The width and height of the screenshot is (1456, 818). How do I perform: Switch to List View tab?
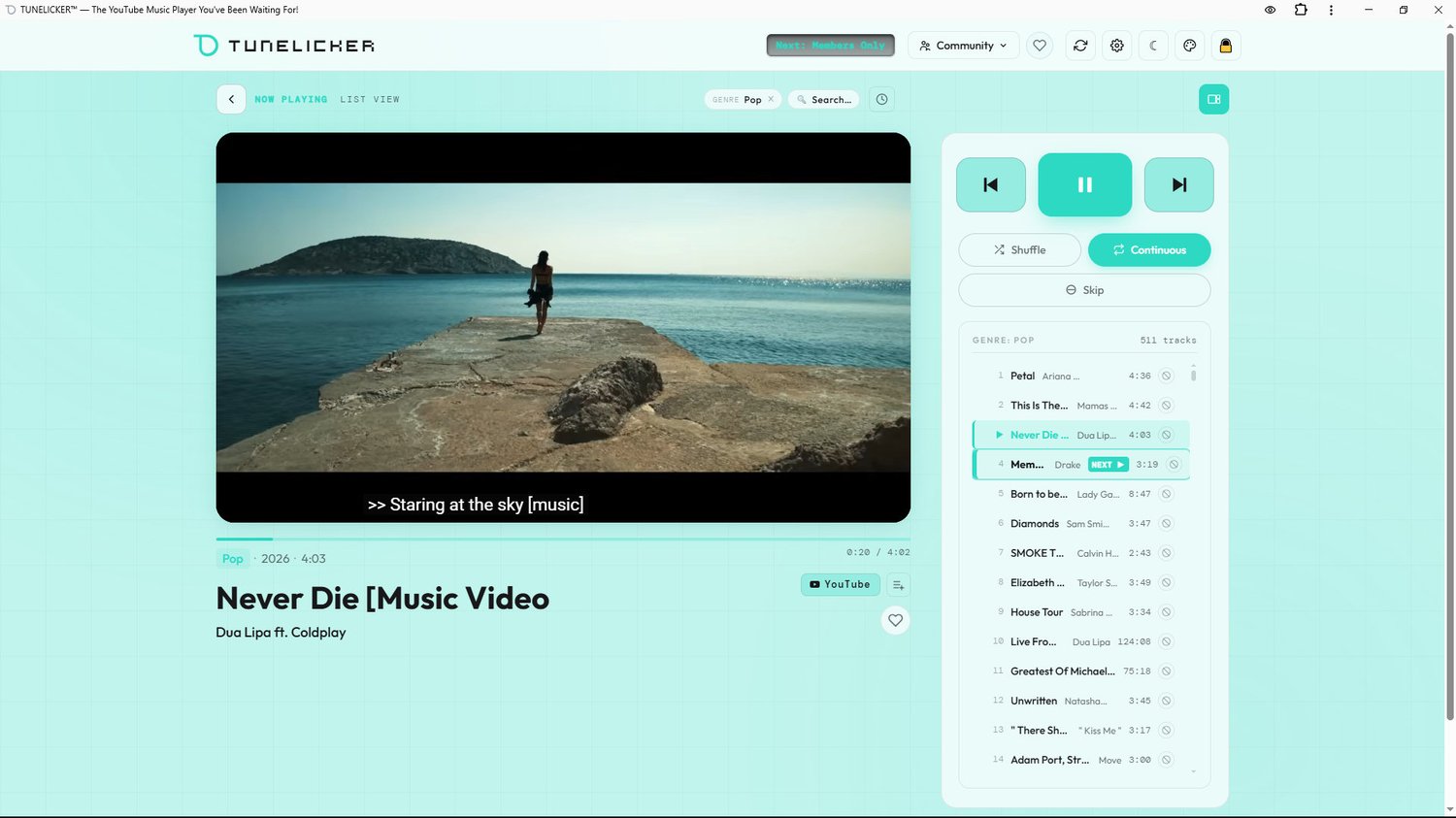click(x=370, y=99)
